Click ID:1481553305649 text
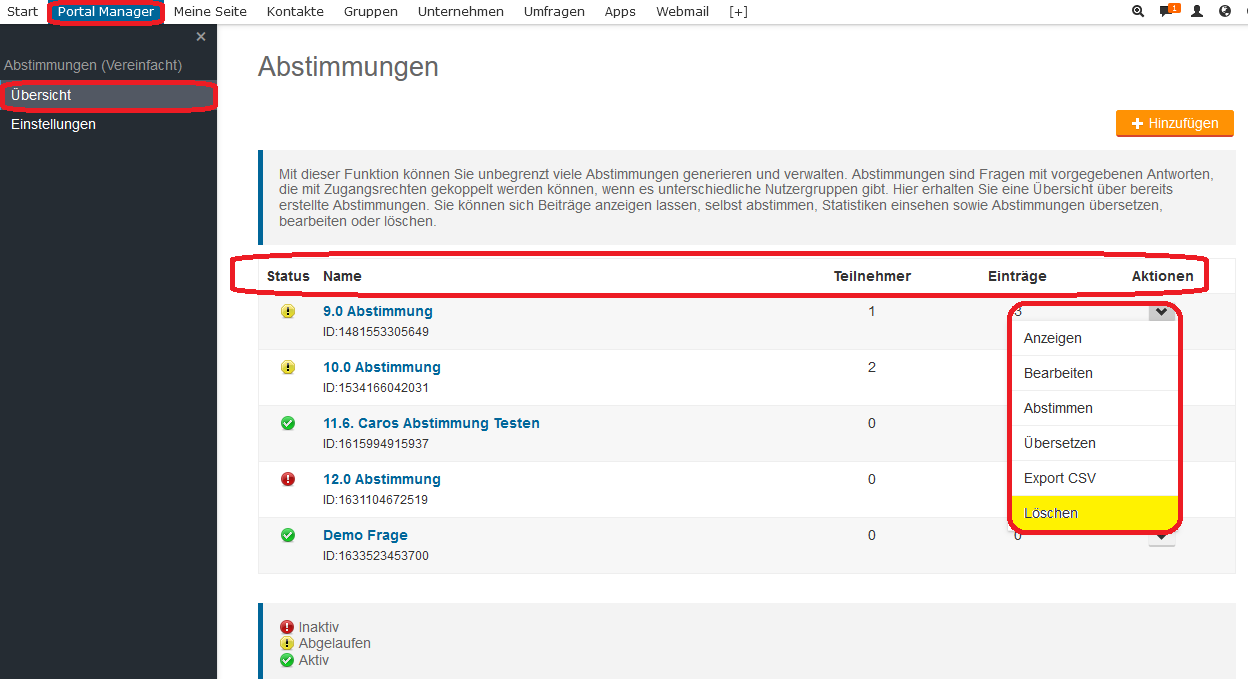This screenshot has width=1248, height=679. click(x=376, y=332)
